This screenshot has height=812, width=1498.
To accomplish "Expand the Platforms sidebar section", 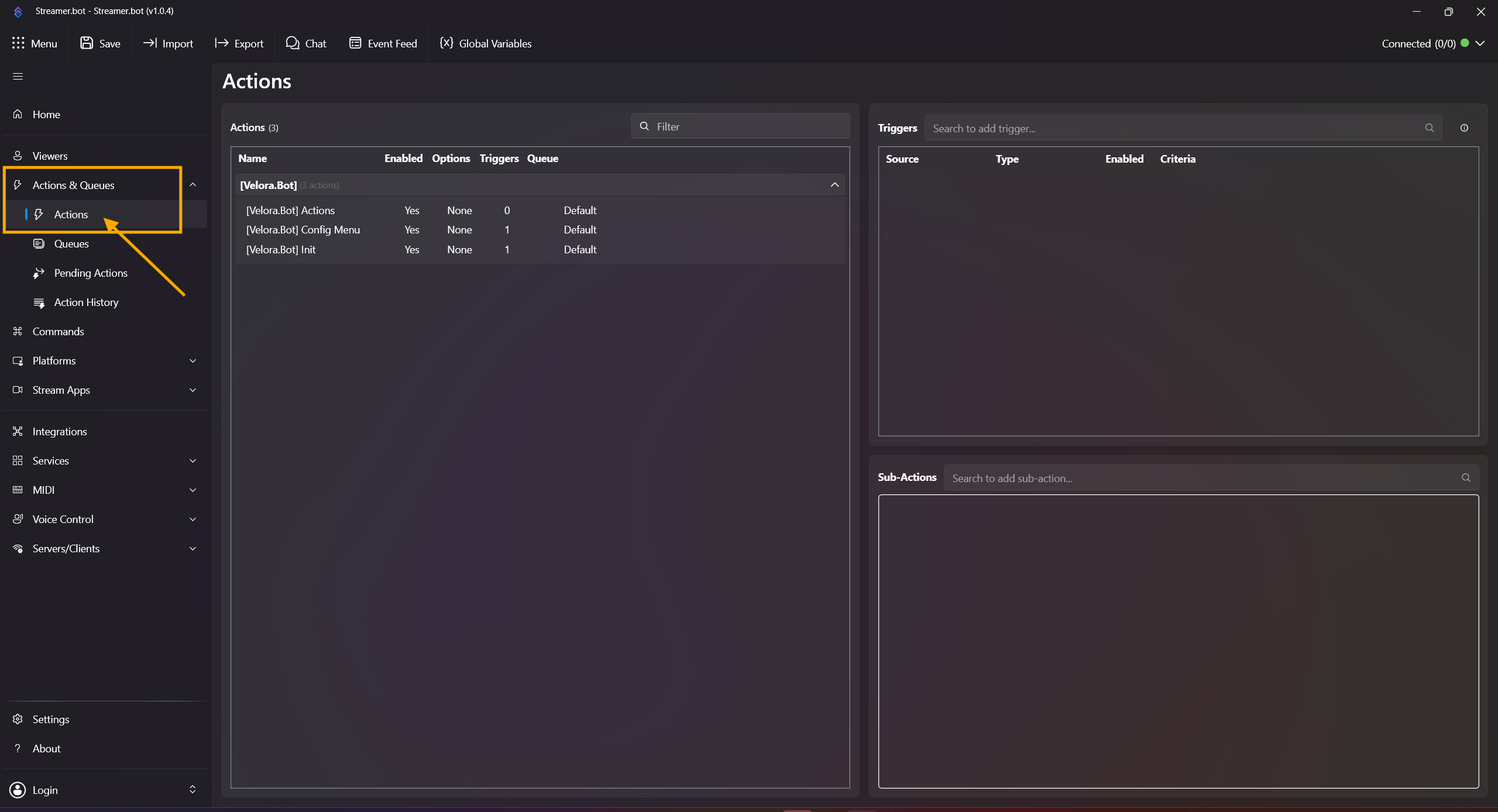I will [193, 361].
